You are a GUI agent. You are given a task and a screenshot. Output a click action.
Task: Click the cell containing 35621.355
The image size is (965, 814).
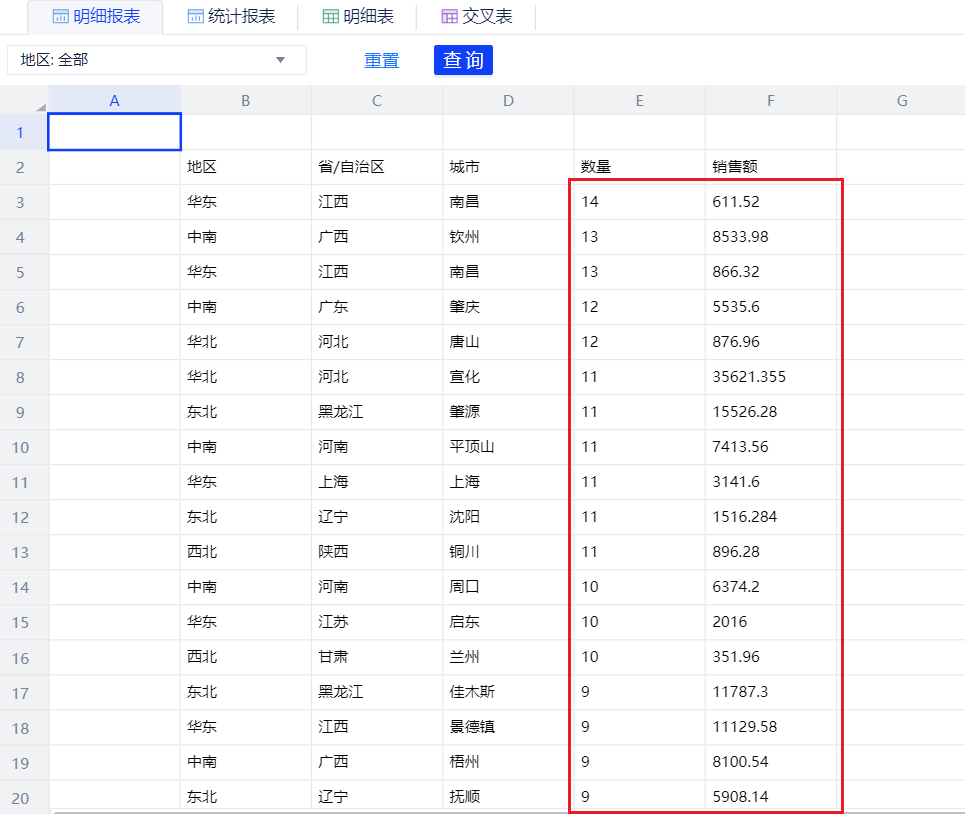click(770, 377)
